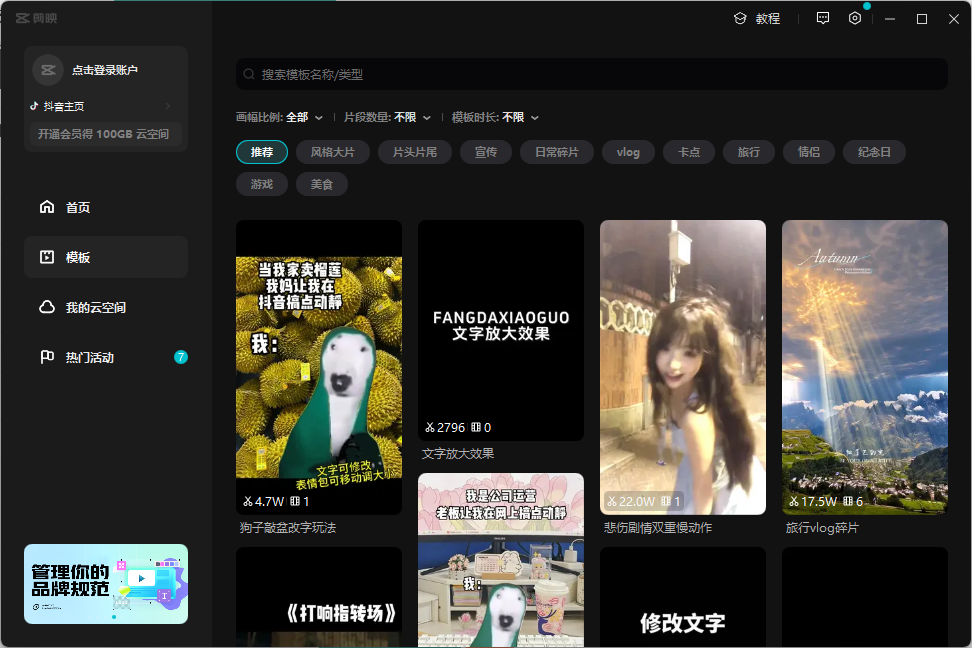Click the 文字放大效果 template title

[458, 454]
